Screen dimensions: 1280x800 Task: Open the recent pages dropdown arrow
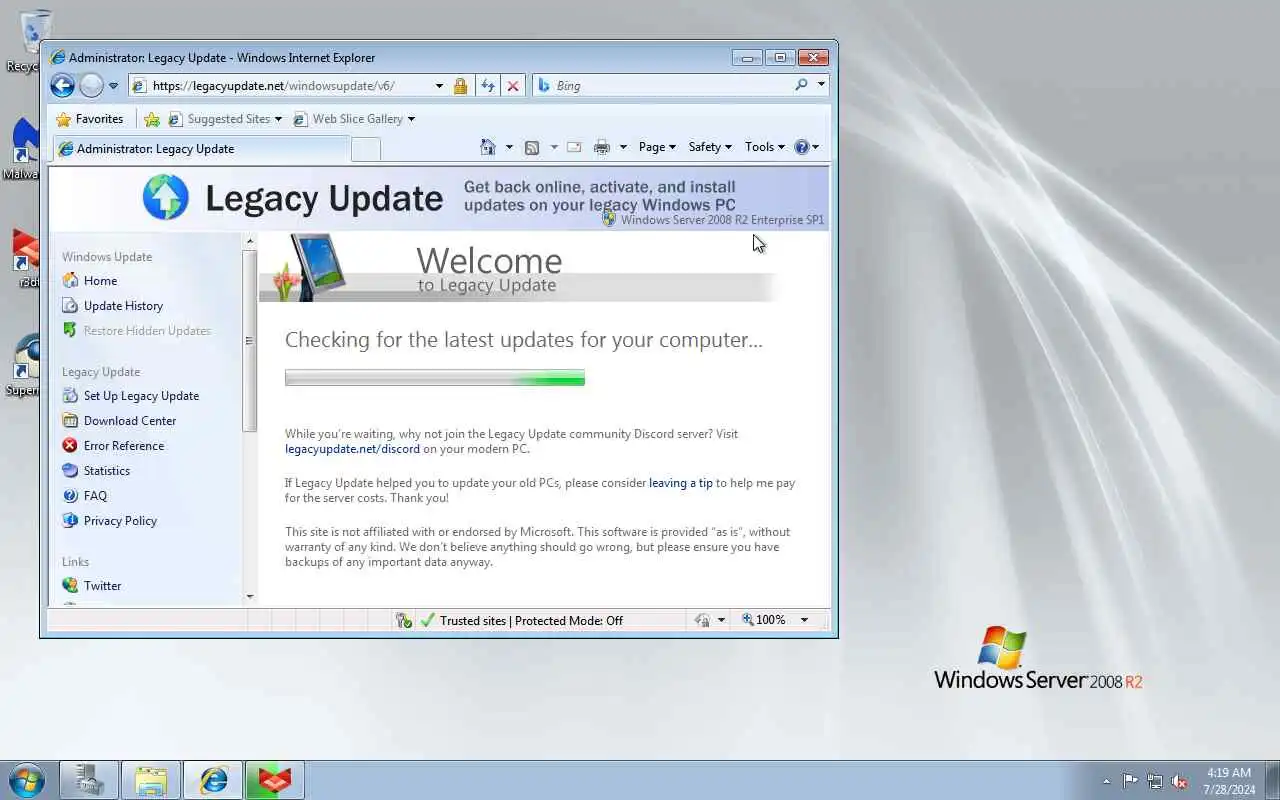coord(113,86)
